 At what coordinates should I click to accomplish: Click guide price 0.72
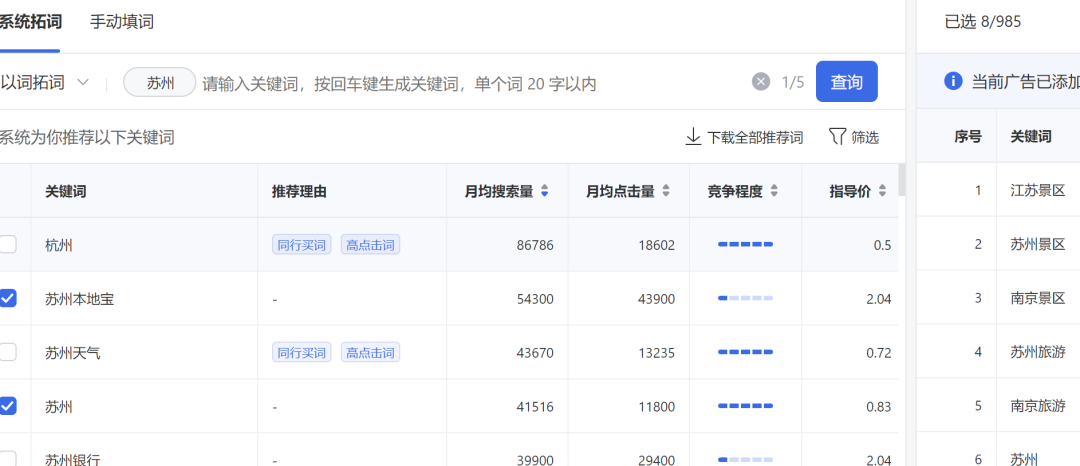(879, 353)
